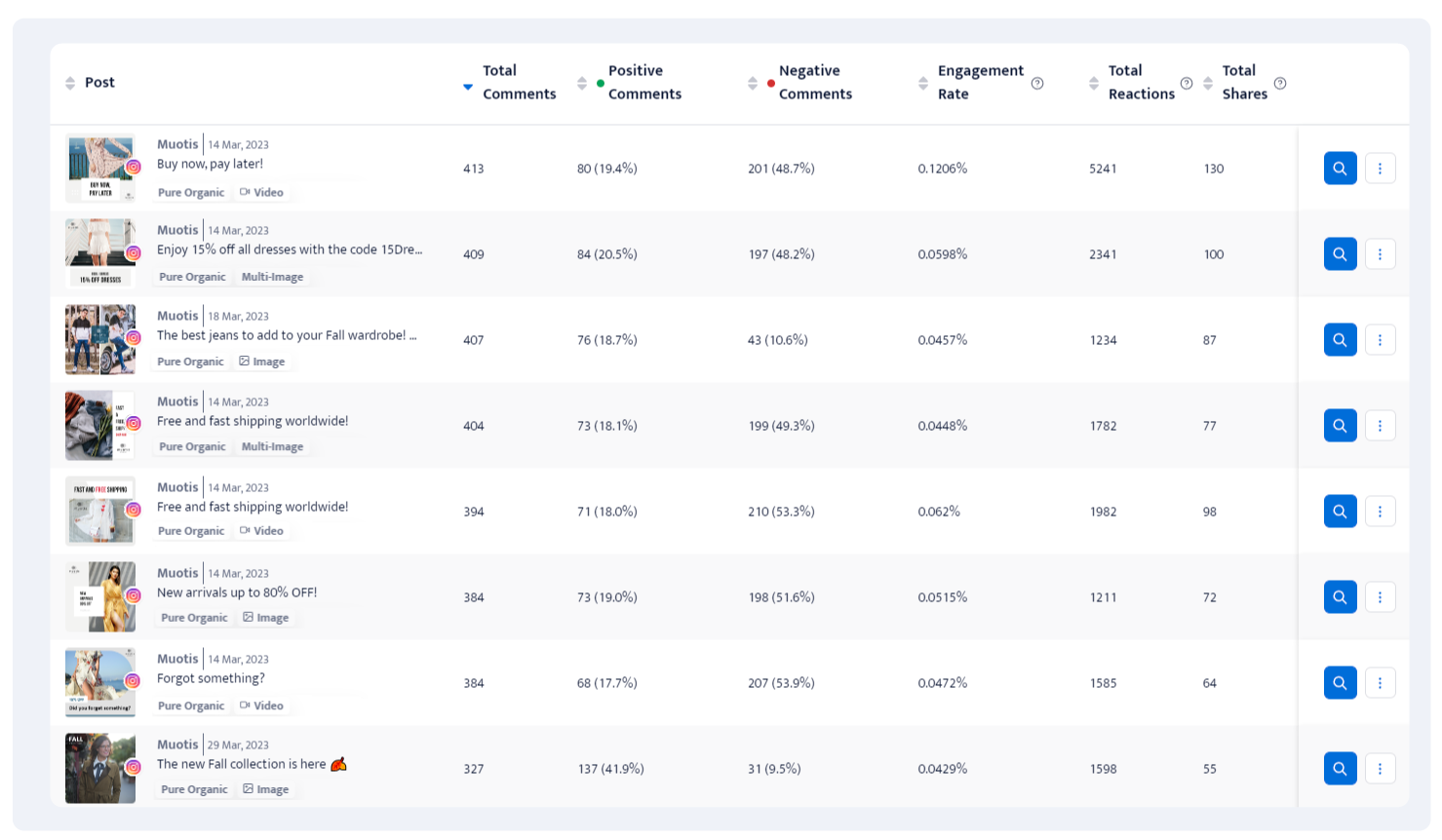Open the three-dot menu on the Fall collection row
The height and width of the screenshot is (840, 1442).
1380,768
